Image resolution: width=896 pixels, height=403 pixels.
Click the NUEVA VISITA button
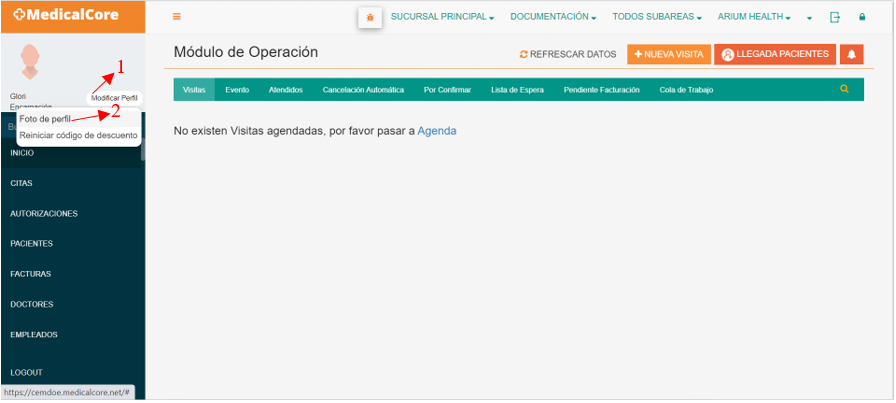(x=669, y=54)
